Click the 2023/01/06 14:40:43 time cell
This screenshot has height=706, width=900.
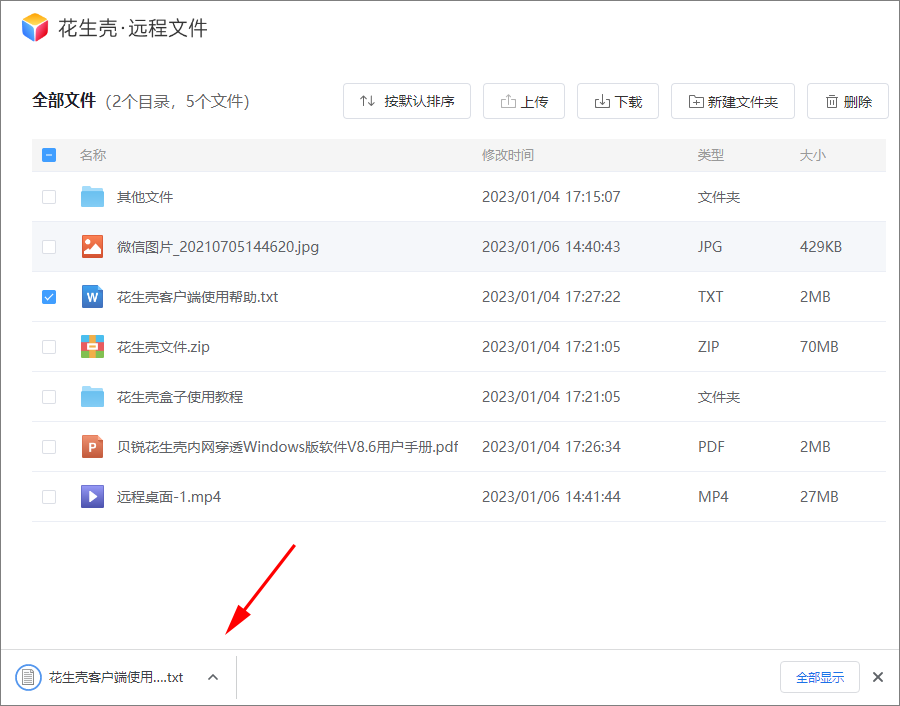coord(551,247)
